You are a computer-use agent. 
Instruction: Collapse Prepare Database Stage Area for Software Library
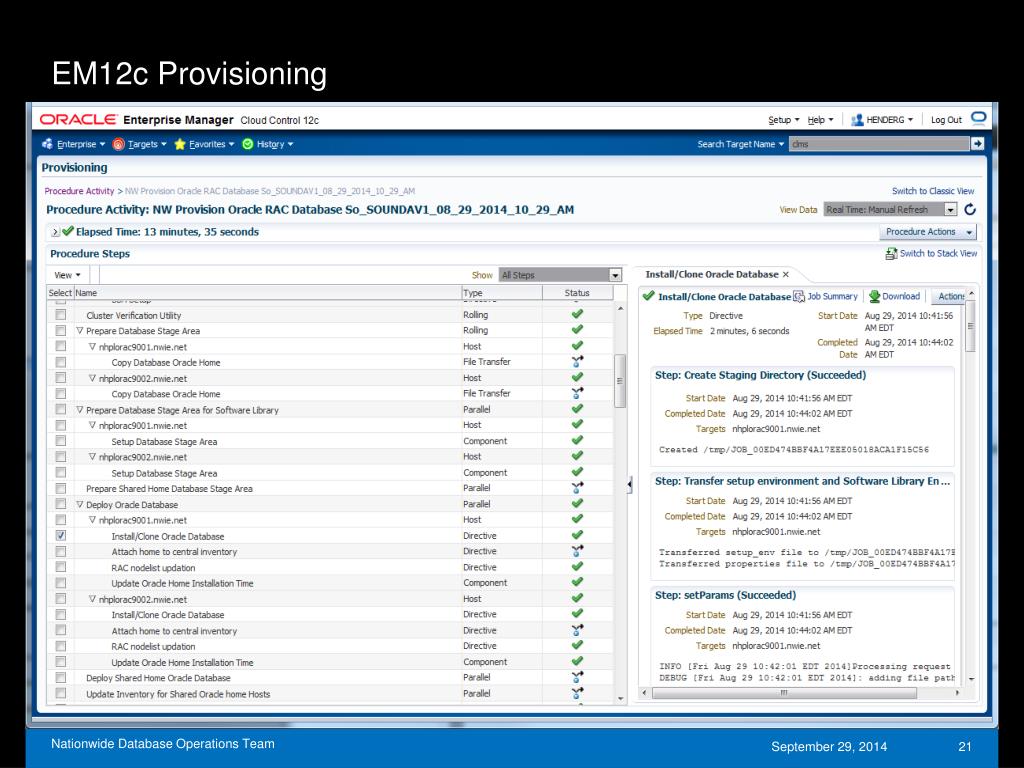coord(80,410)
